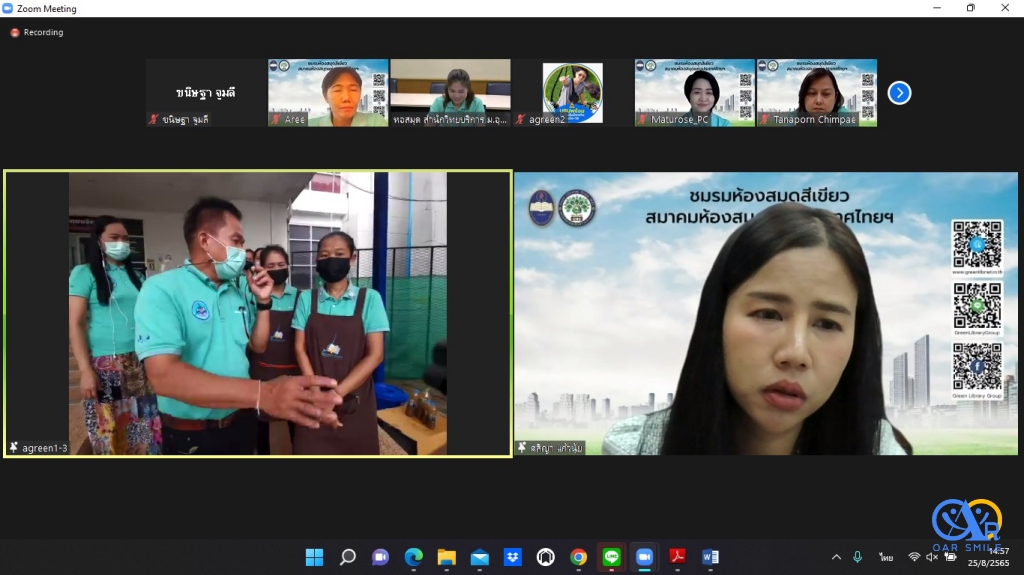This screenshot has width=1024, height=575.
Task: Open the Windows Start menu
Action: tap(314, 557)
